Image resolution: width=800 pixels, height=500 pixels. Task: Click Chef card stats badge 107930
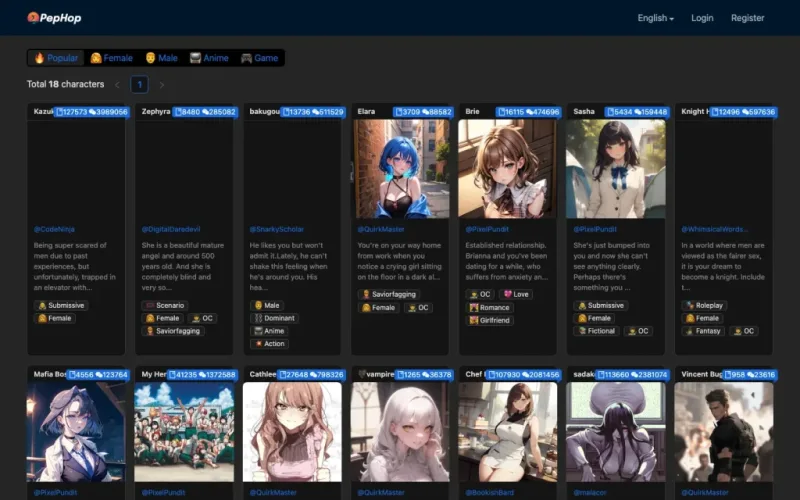coord(523,375)
